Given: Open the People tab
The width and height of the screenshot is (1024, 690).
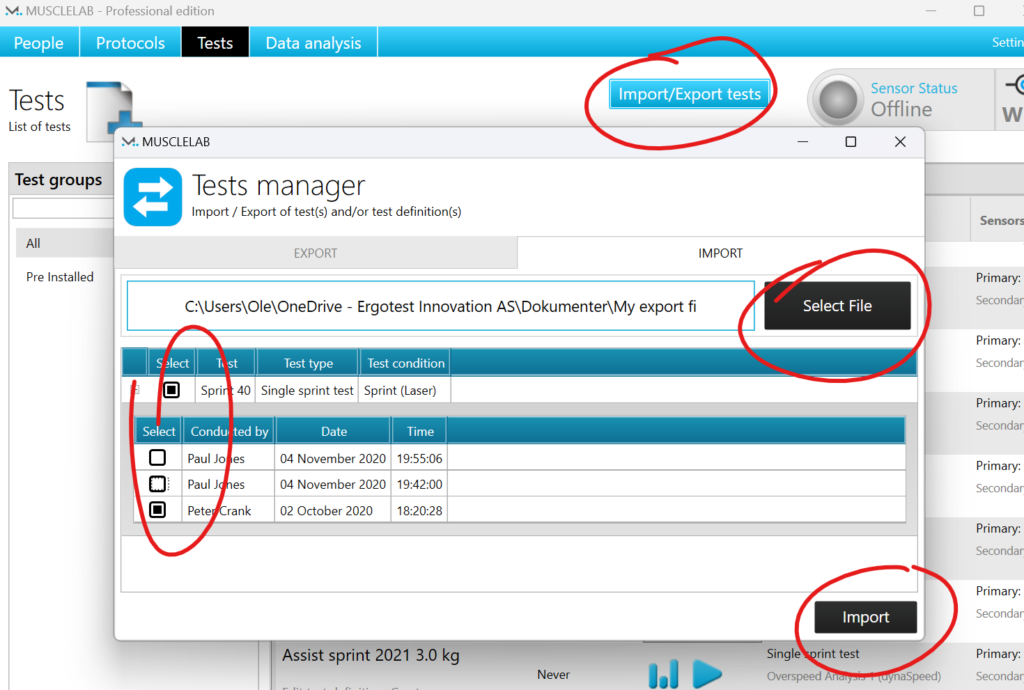Looking at the screenshot, I should 39,42.
